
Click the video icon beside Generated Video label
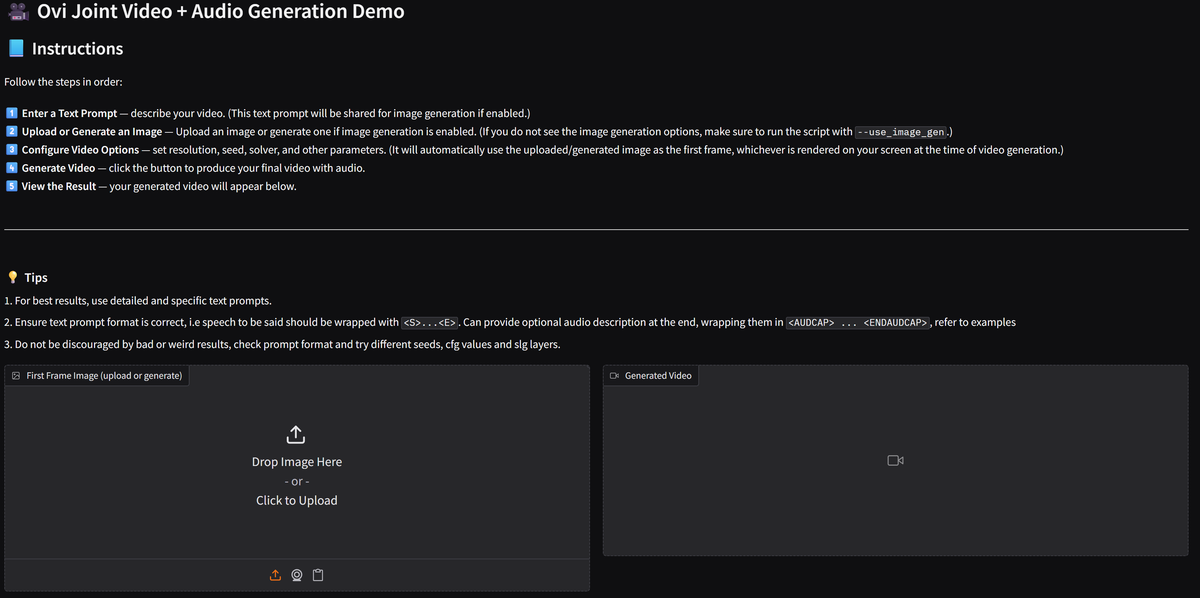click(614, 375)
